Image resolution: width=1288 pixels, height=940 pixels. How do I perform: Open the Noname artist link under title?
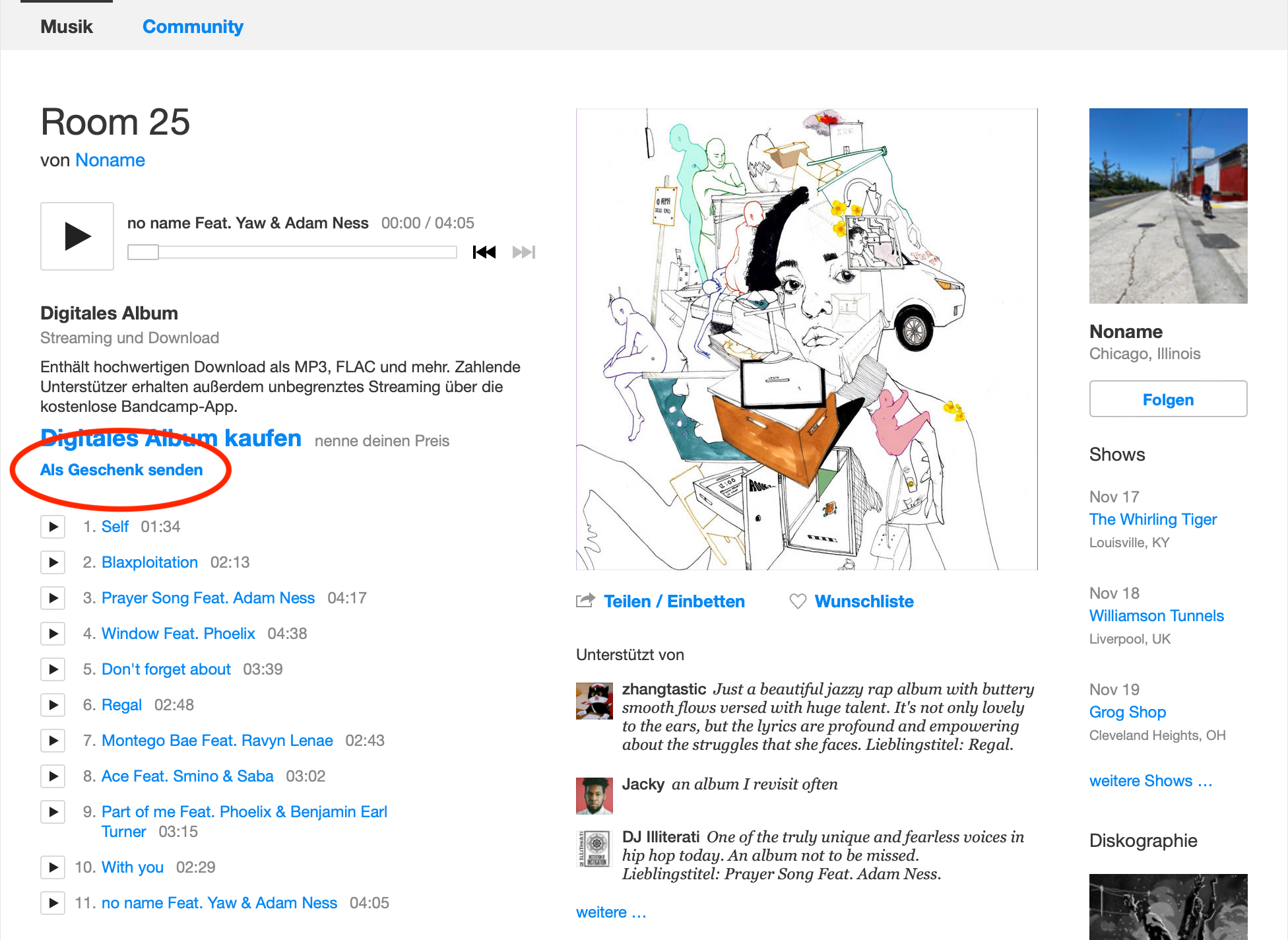[x=110, y=160]
